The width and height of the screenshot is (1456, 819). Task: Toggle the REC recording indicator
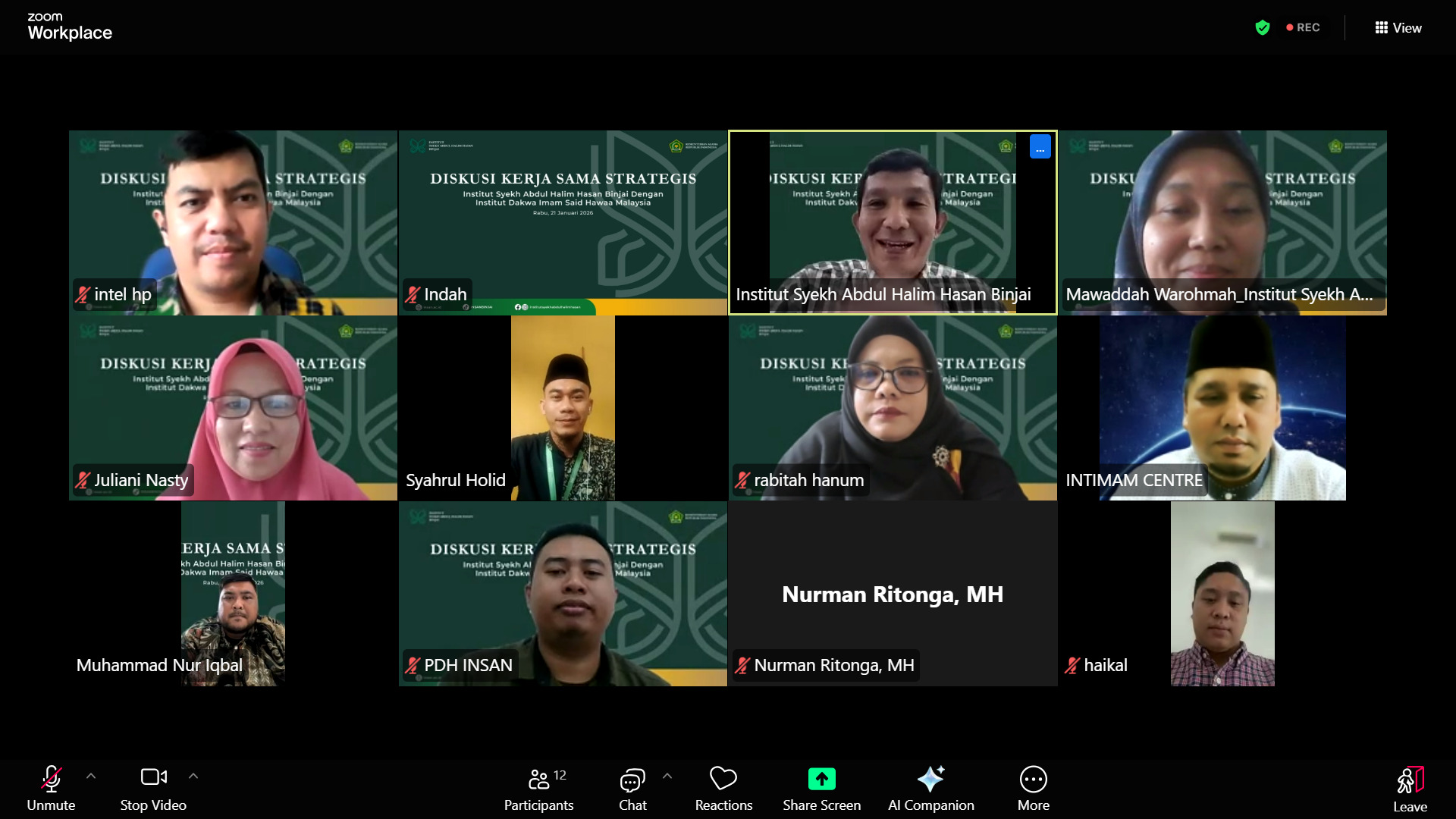[1303, 27]
